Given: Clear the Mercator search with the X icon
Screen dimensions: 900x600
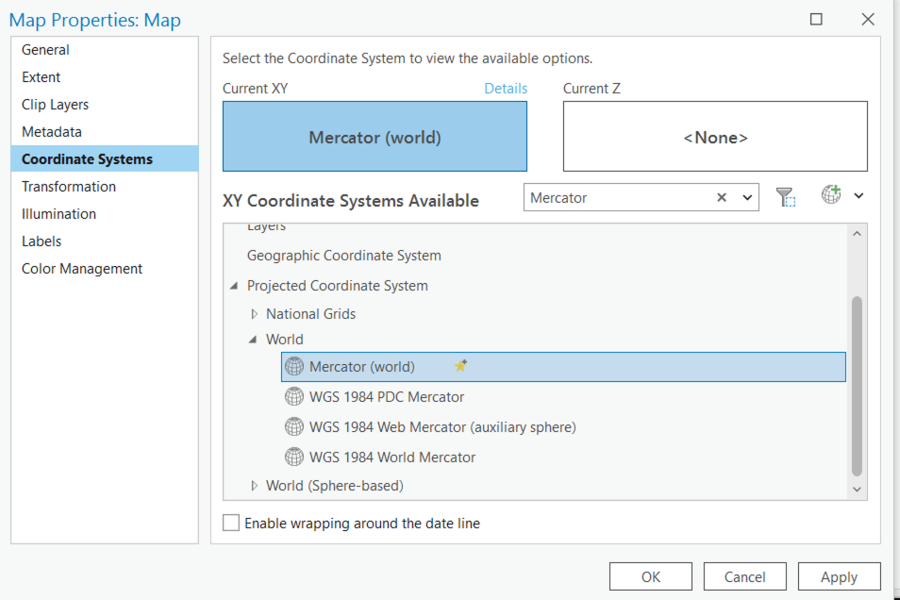Looking at the screenshot, I should click(721, 196).
